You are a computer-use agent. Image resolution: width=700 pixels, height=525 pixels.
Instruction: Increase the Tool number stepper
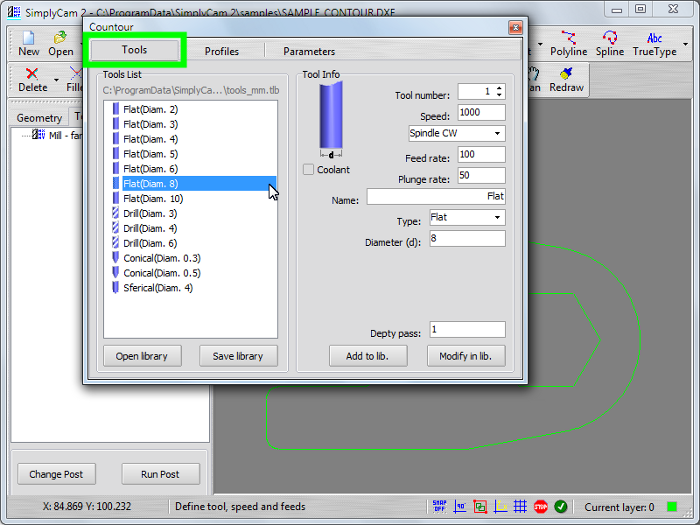coord(500,88)
